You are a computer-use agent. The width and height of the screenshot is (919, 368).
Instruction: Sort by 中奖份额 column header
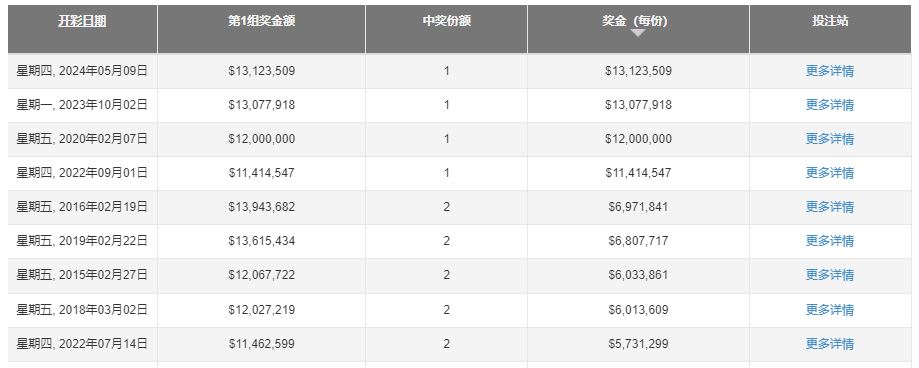click(447, 22)
